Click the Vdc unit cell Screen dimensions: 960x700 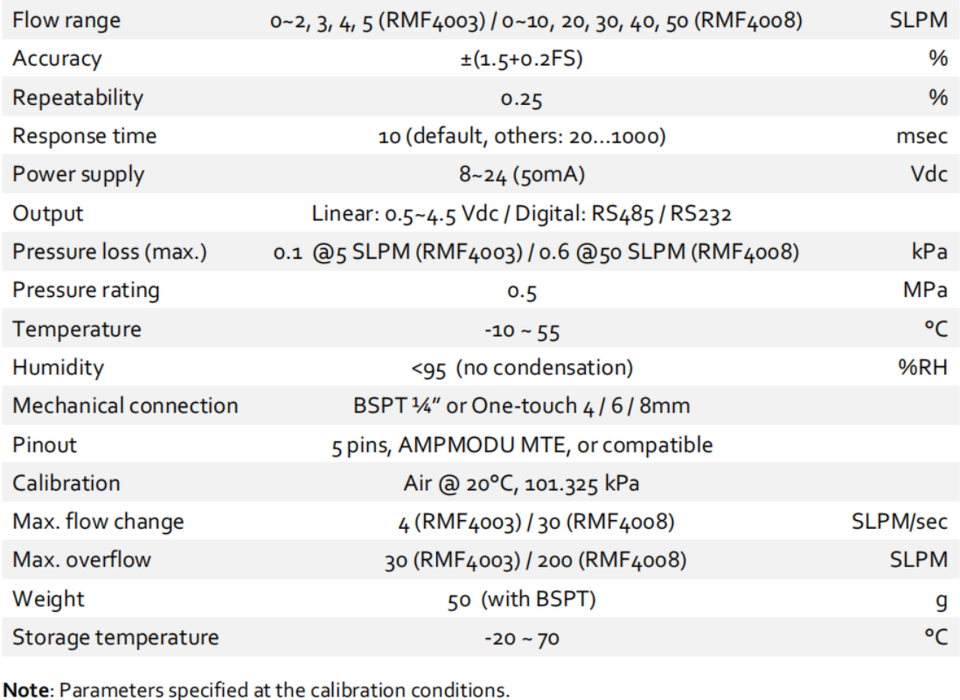click(929, 174)
